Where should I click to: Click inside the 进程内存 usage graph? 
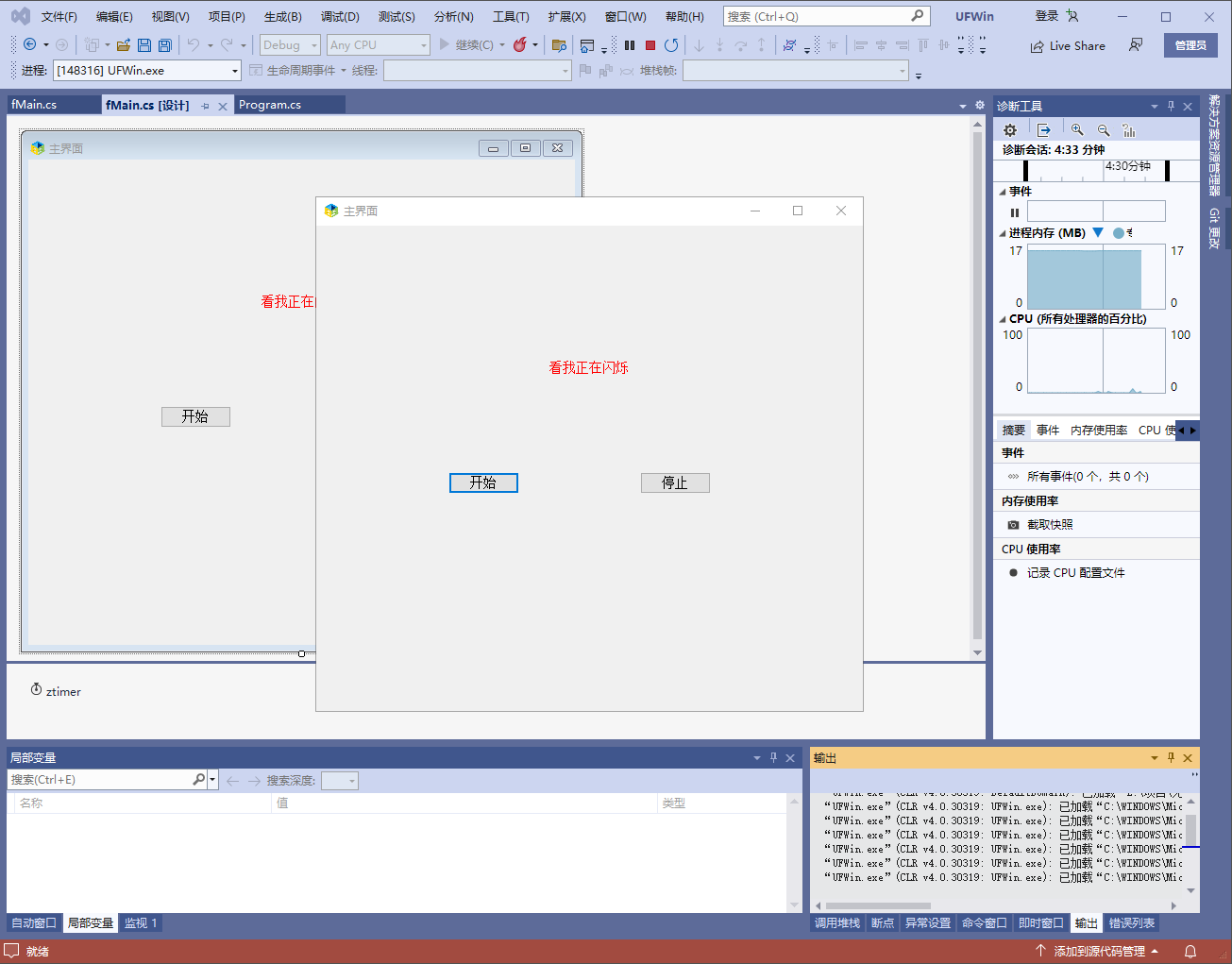click(x=1096, y=277)
